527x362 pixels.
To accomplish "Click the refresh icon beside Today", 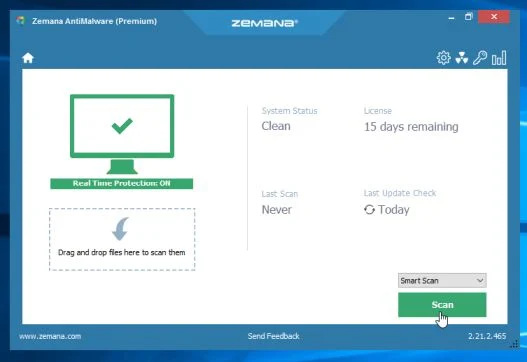I will point(369,209).
